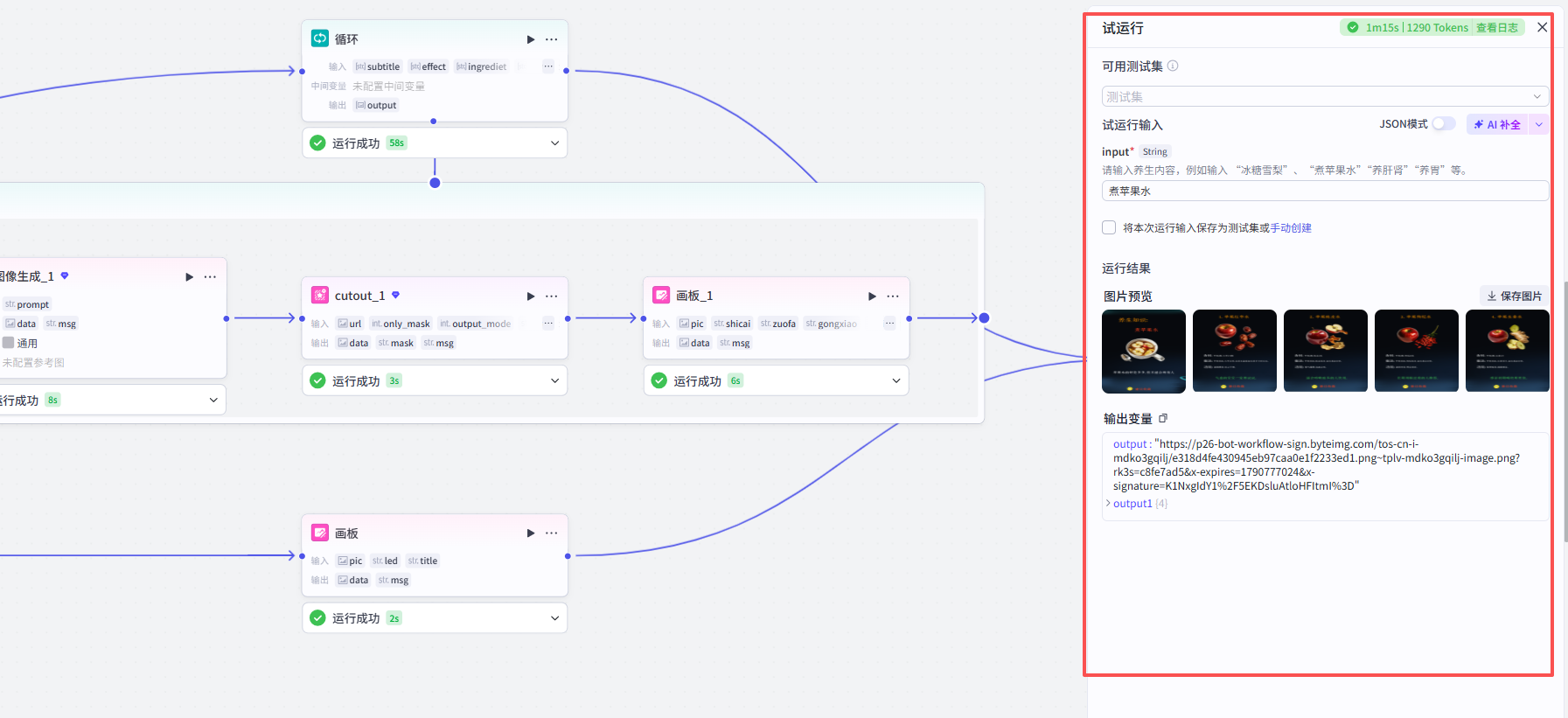
Task: Toggle the JSON模式 switch
Action: 1444,124
